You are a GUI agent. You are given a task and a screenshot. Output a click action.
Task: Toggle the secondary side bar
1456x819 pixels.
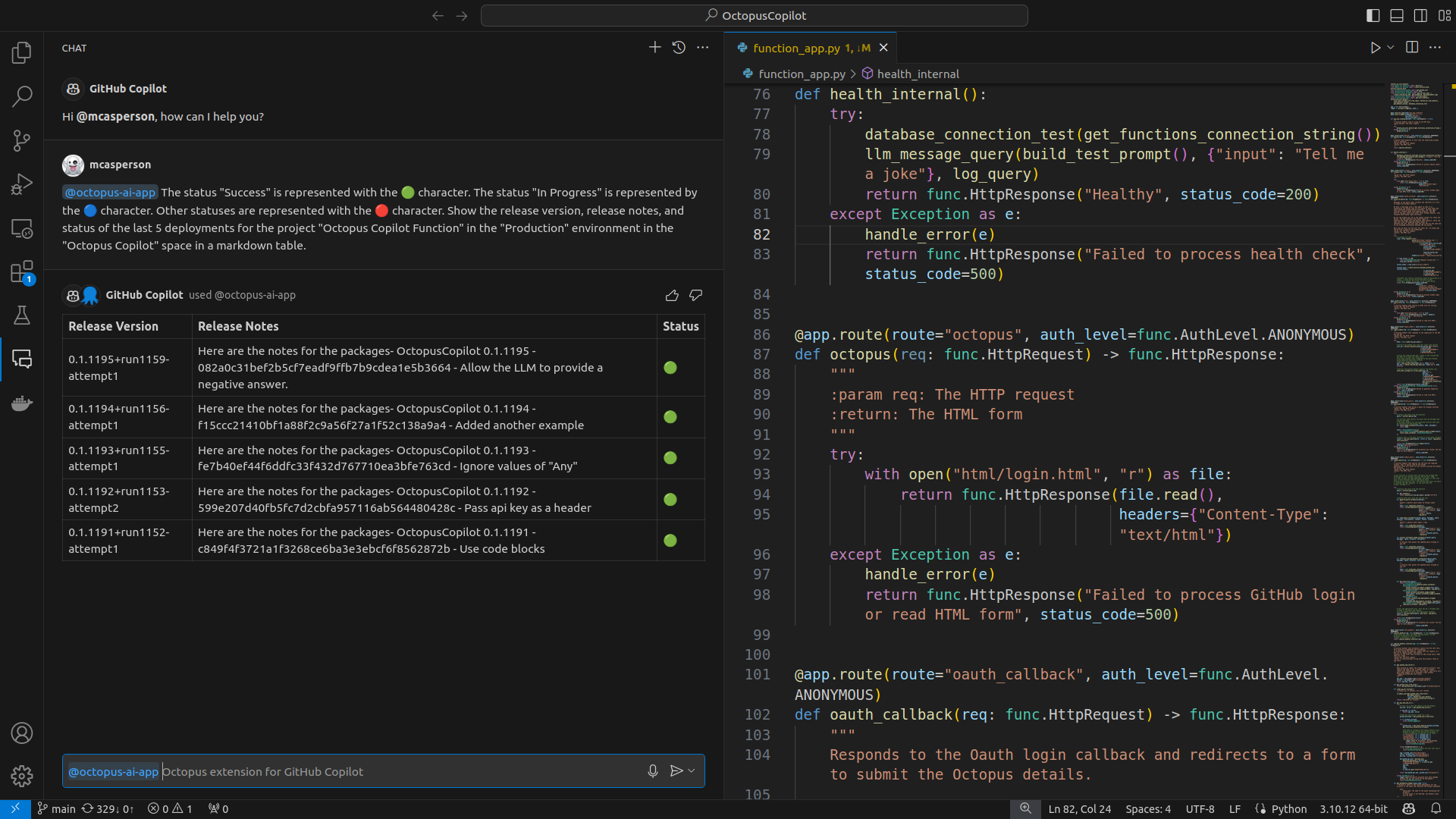pos(1419,15)
